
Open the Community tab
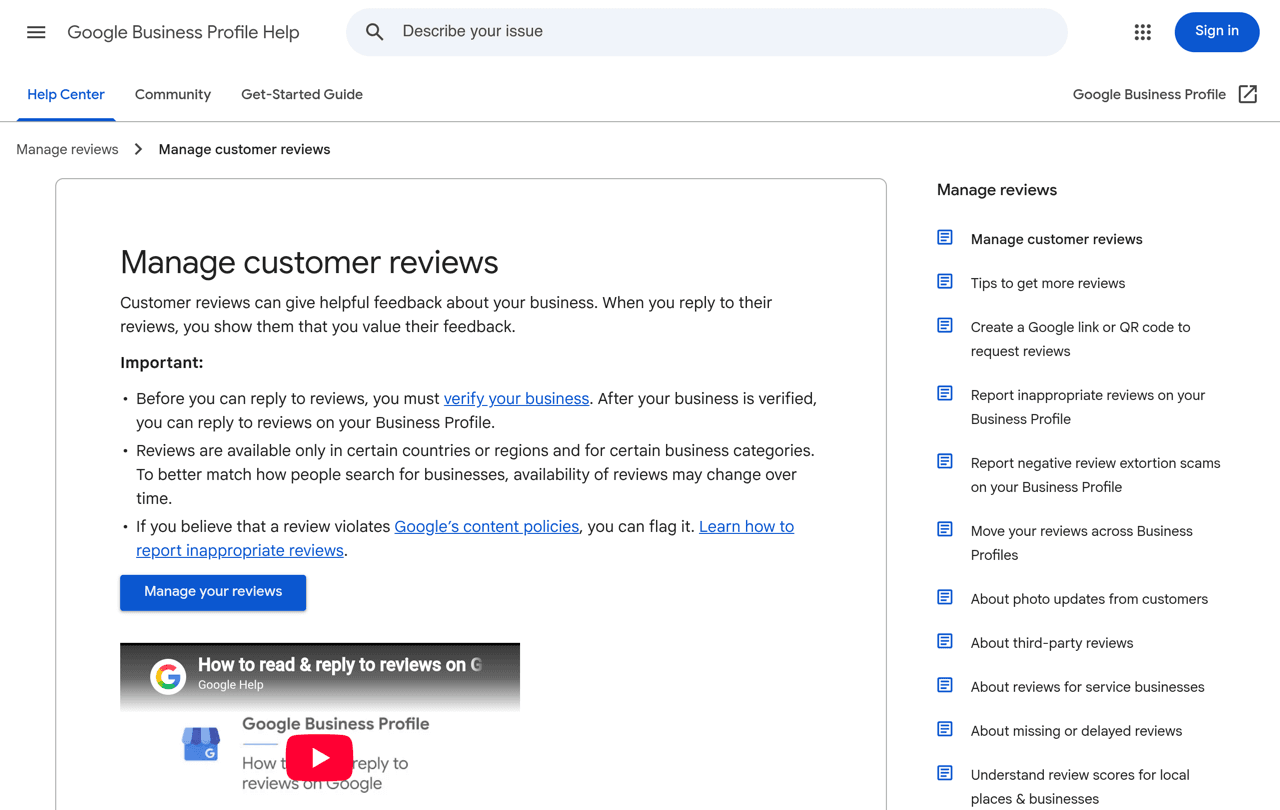[173, 95]
